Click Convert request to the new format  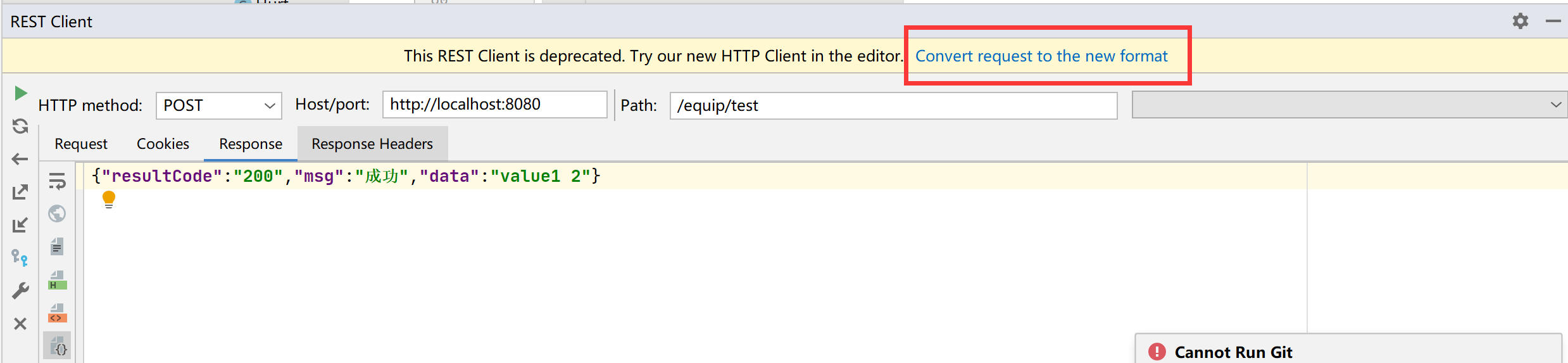point(1041,56)
